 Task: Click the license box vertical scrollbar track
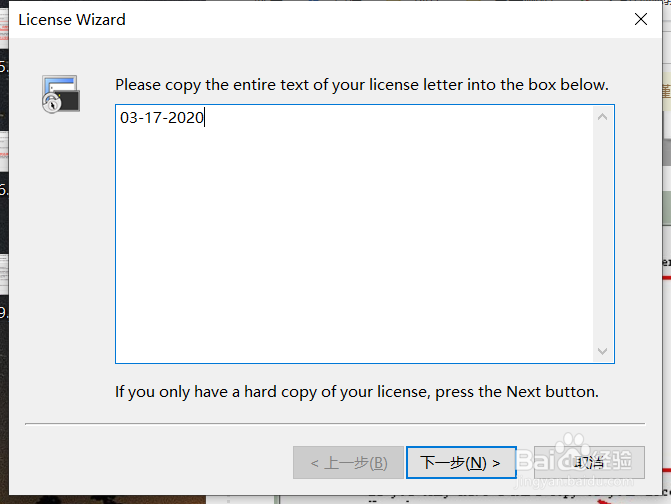(x=602, y=235)
